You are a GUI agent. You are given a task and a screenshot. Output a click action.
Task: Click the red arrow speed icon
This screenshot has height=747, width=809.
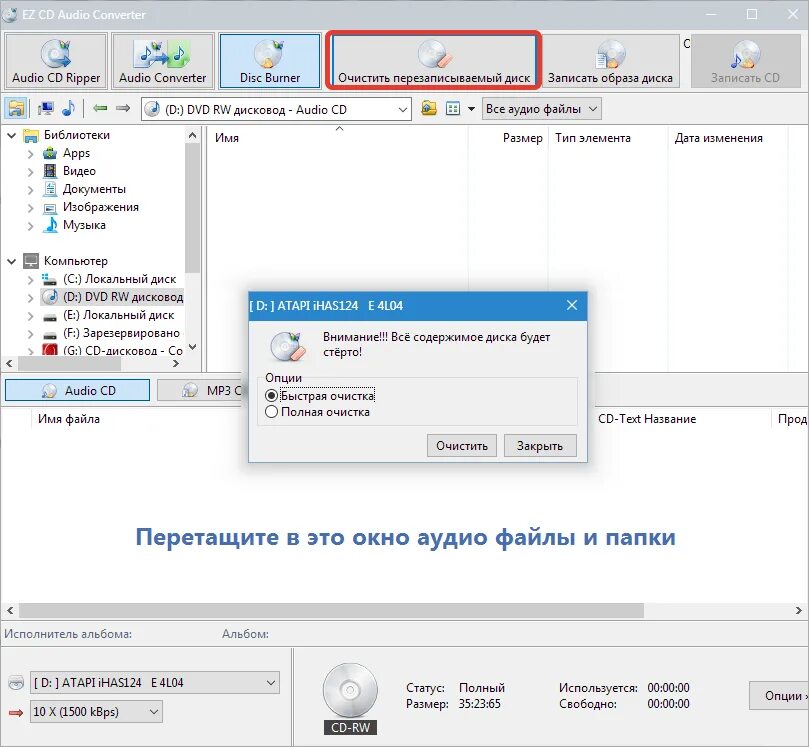[x=16, y=712]
